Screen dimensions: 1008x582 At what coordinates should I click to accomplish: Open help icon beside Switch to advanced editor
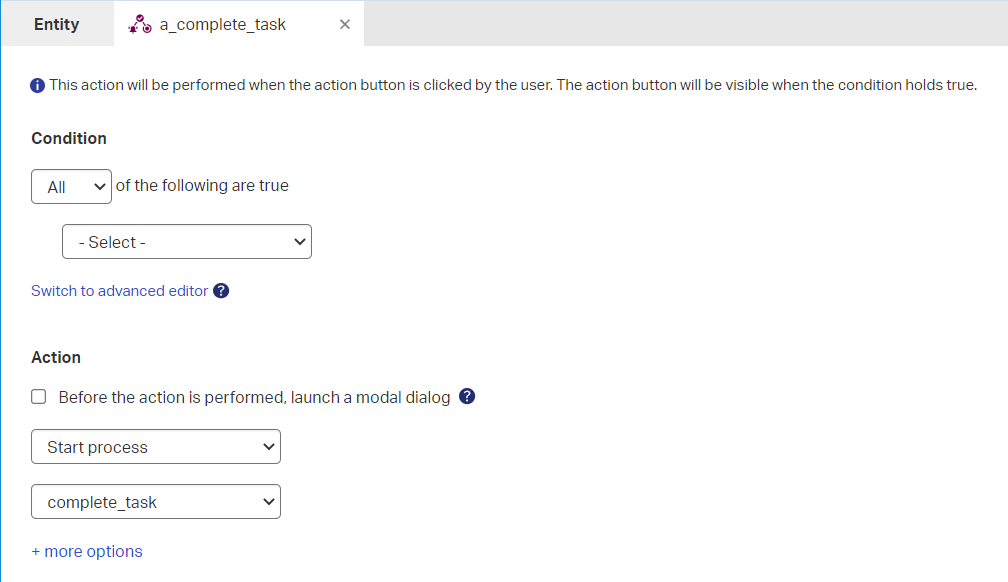[x=222, y=291]
